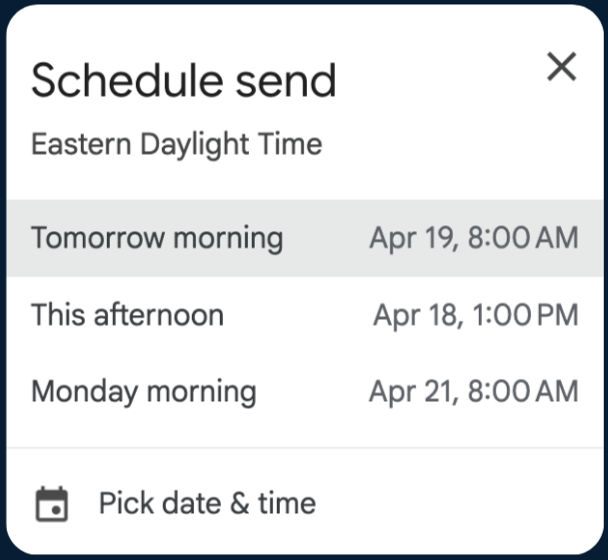The height and width of the screenshot is (560, 608).
Task: Click the Apr 21, 8:00 AM time
Action: point(474,392)
